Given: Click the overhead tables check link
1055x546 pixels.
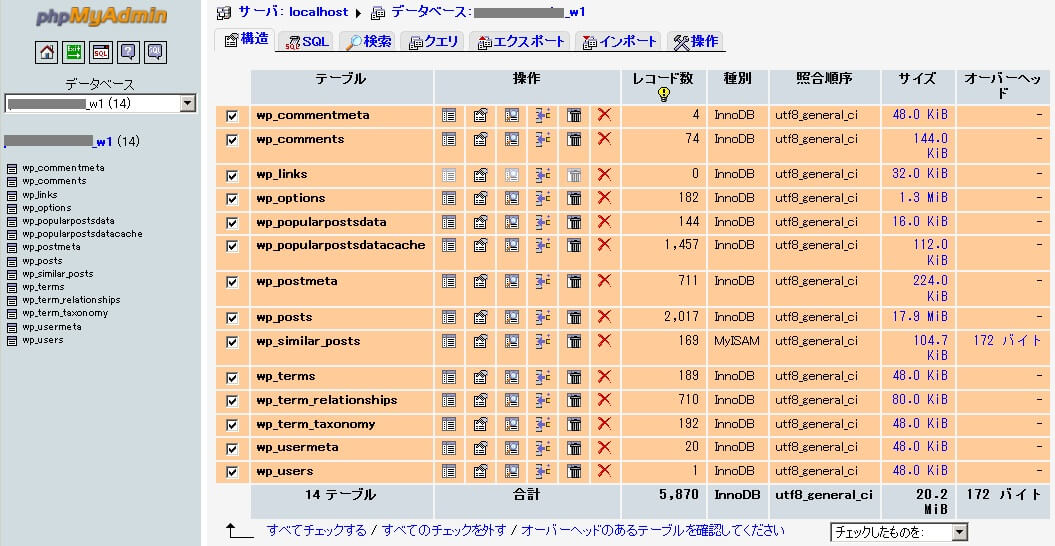Looking at the screenshot, I should [x=653, y=531].
